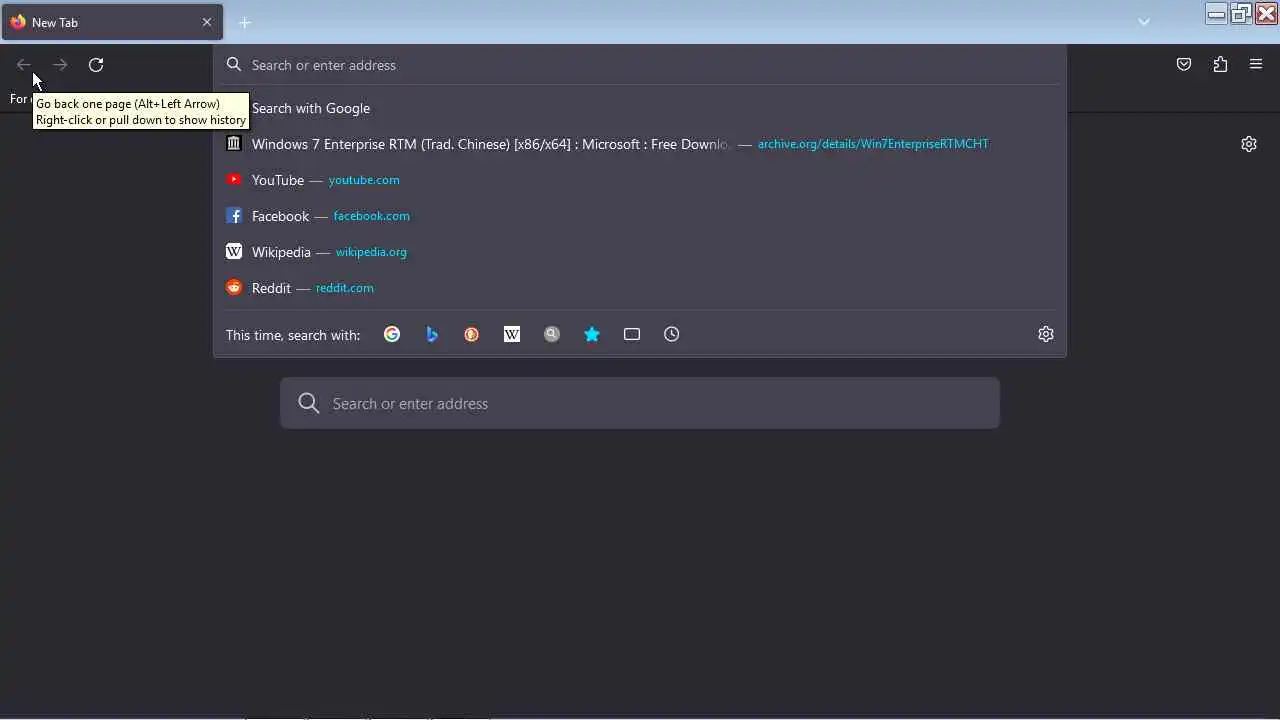The image size is (1280, 720).
Task: Open Windows 7 Enterprise RTM archive suggestion
Action: click(x=640, y=144)
